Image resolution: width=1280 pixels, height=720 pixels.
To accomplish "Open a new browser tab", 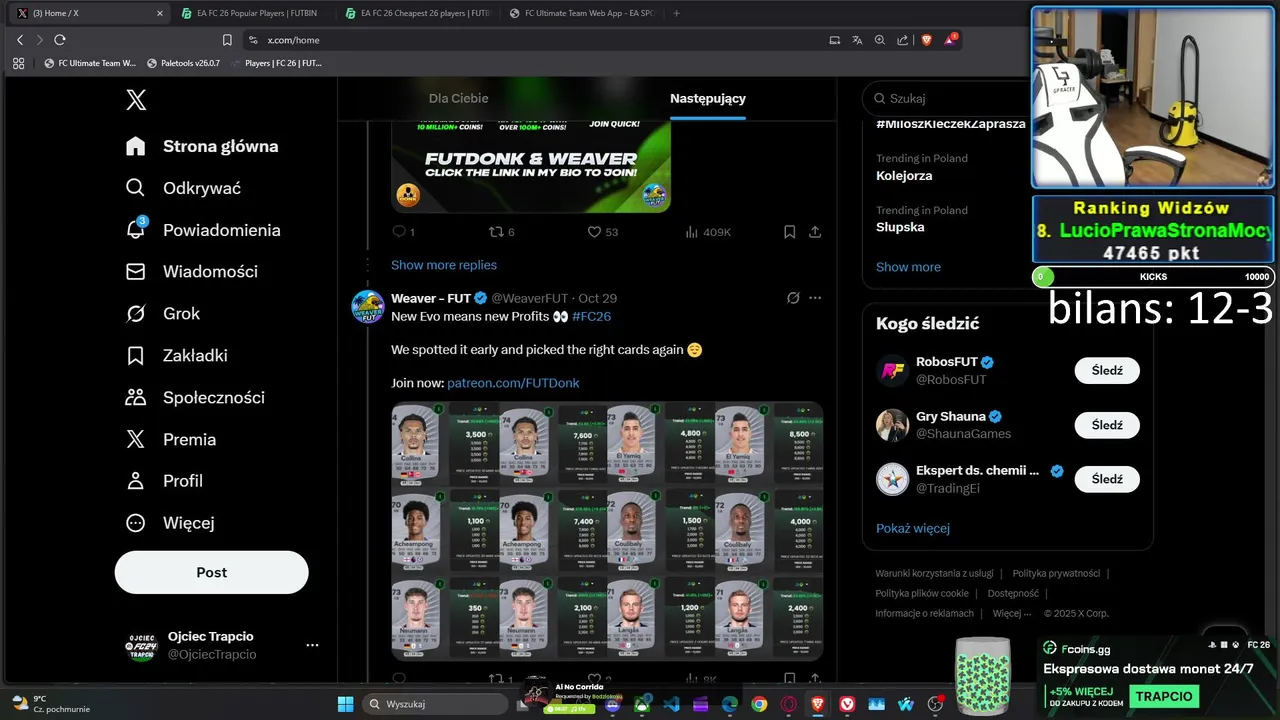I will point(676,13).
